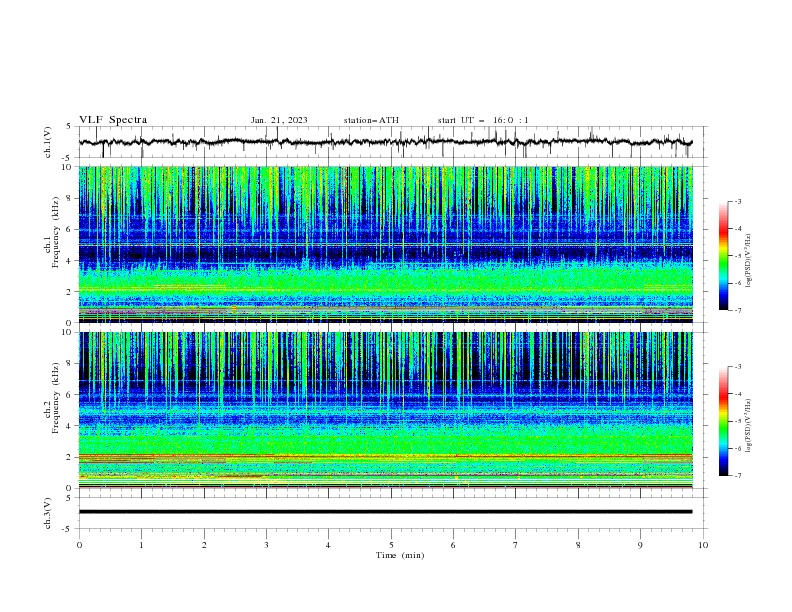Click the "-5" tick on ch.1 color bar
The height and width of the screenshot is (612, 792).
pos(738,256)
